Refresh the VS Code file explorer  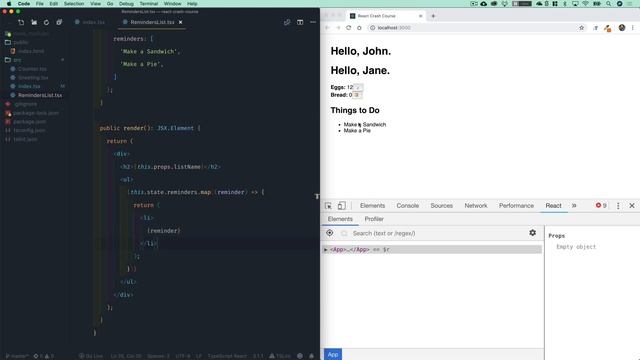point(47,22)
